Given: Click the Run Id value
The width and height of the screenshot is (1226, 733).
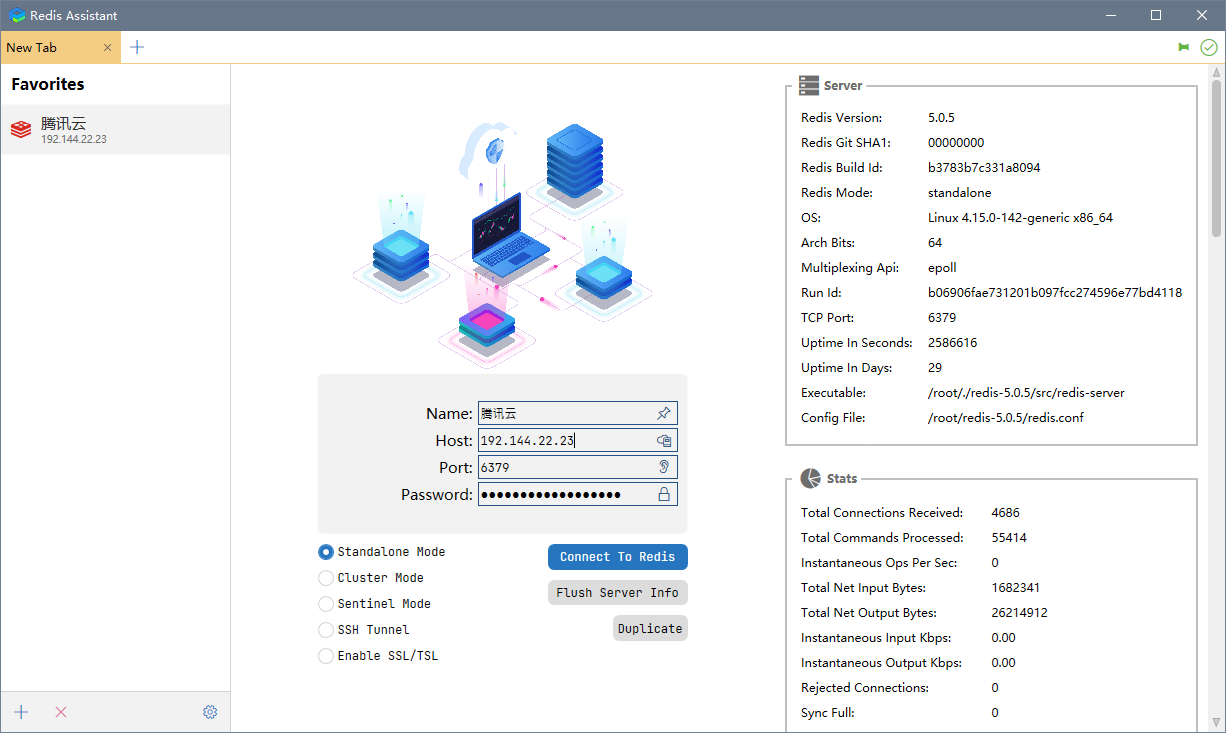Looking at the screenshot, I should (x=1055, y=293).
